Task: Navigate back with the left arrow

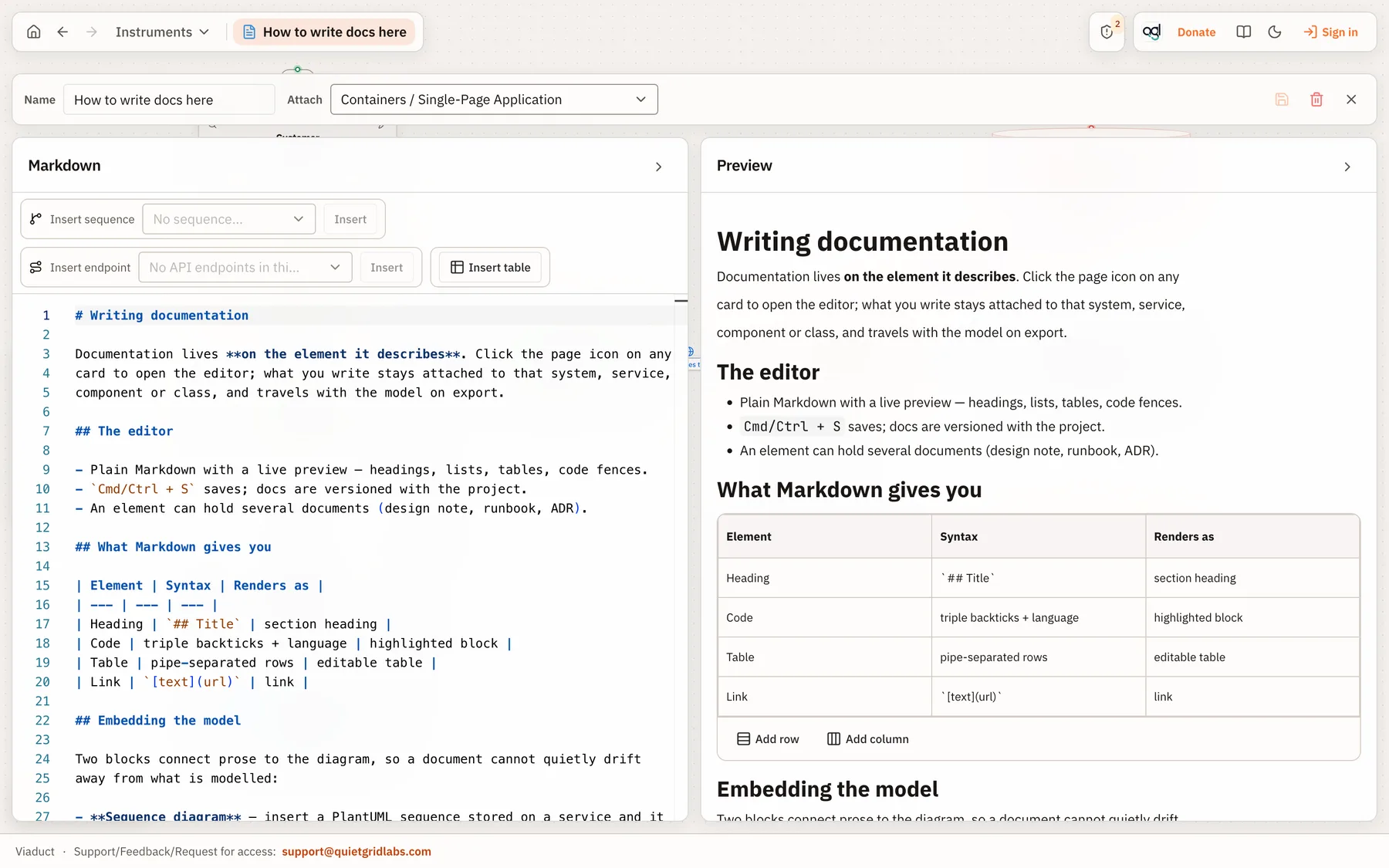Action: [x=63, y=32]
